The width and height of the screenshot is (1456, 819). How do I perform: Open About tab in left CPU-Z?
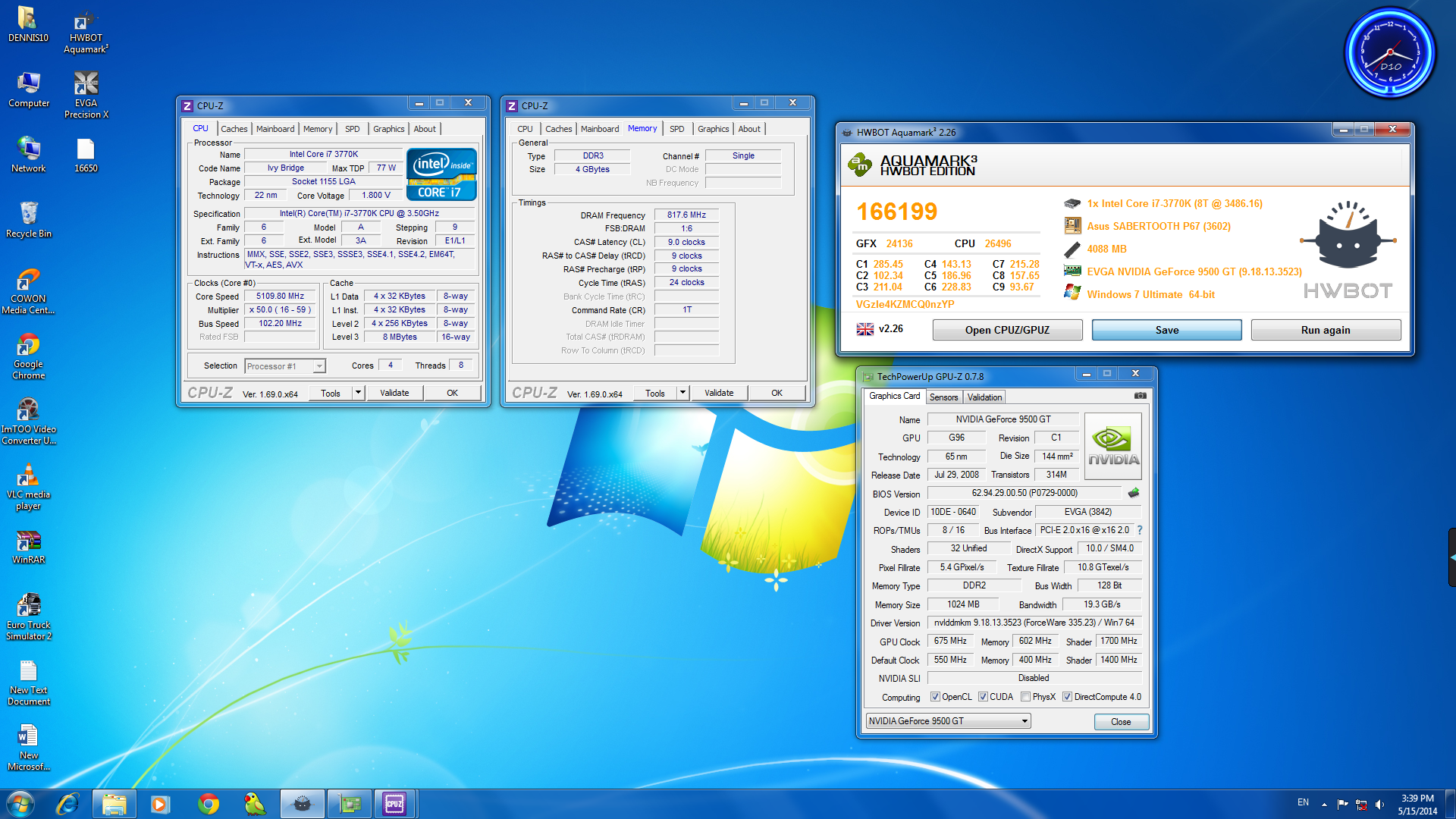click(x=425, y=129)
